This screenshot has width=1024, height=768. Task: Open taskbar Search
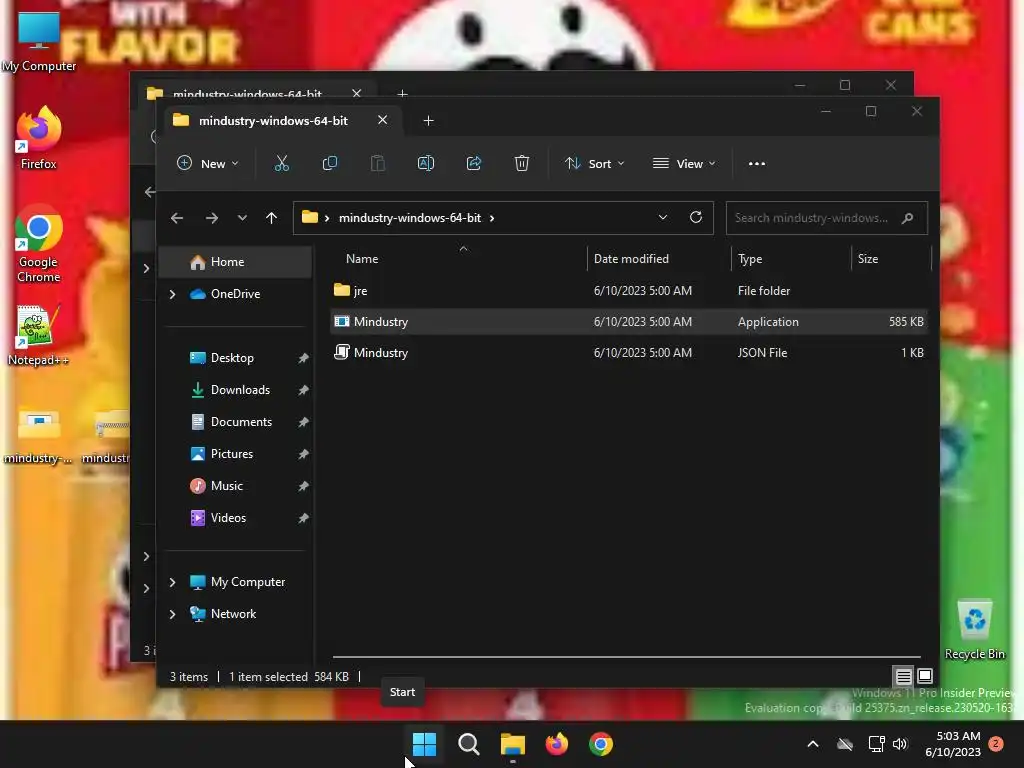tap(468, 744)
